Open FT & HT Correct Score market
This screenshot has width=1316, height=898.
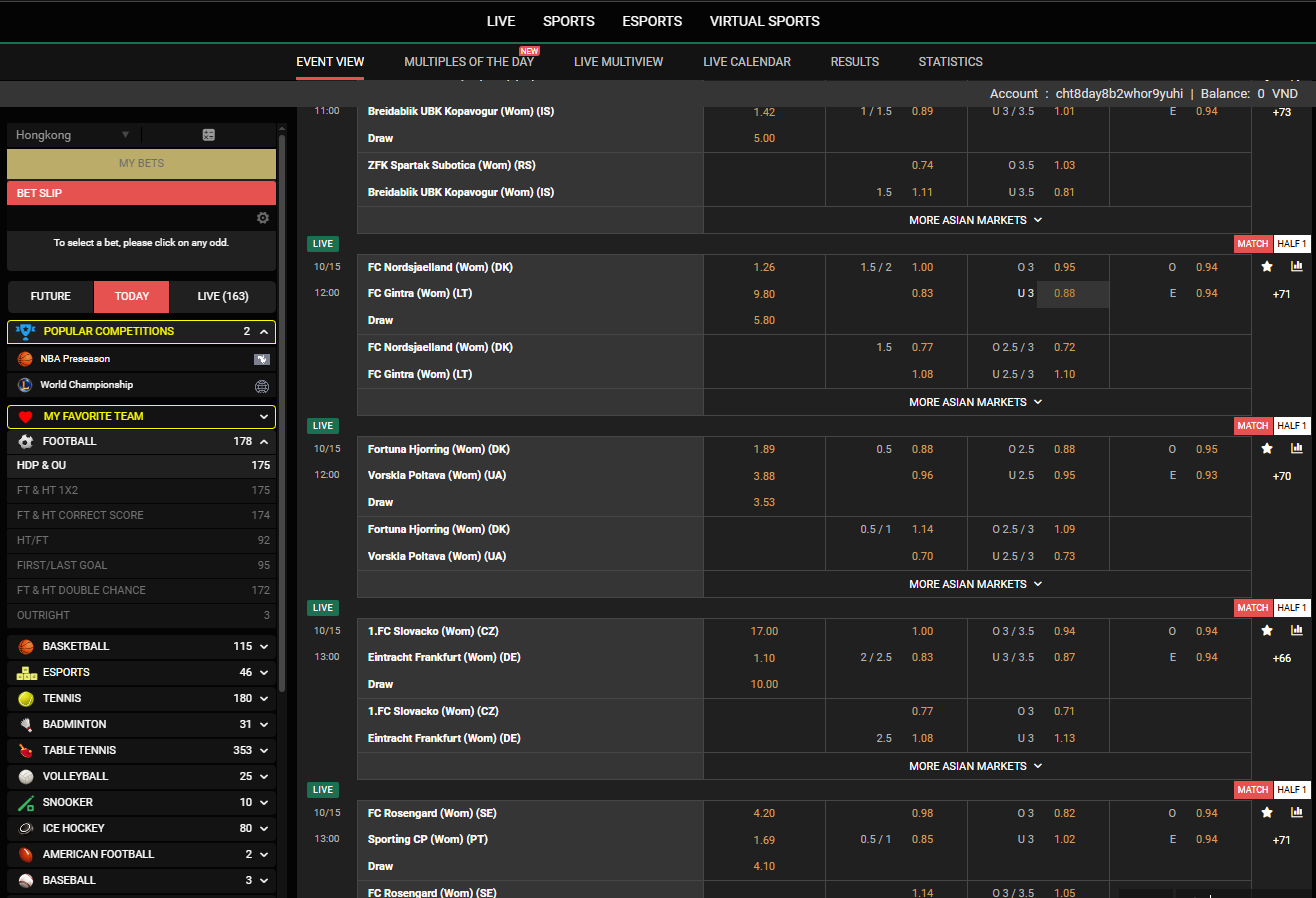80,515
